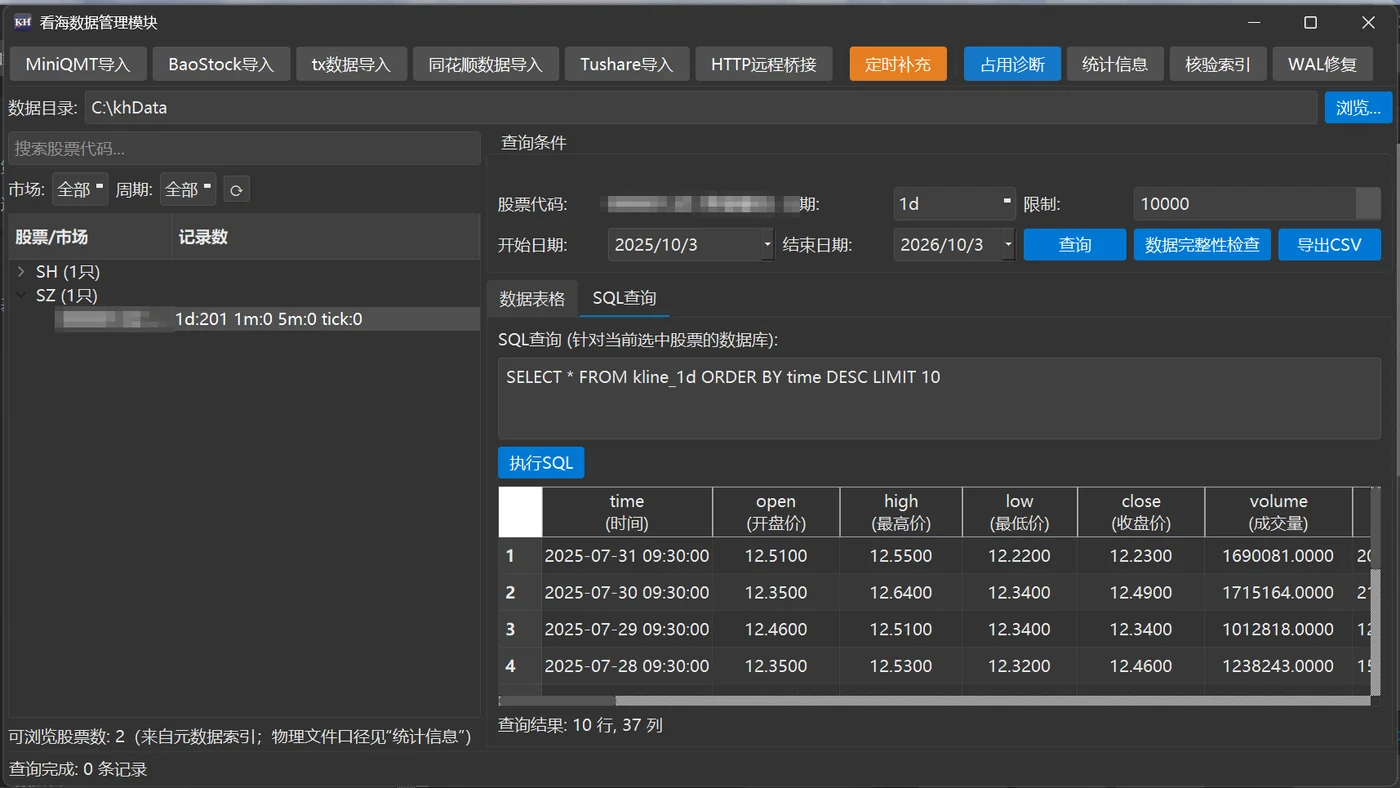
Task: Click the 查询 query button
Action: tap(1075, 245)
